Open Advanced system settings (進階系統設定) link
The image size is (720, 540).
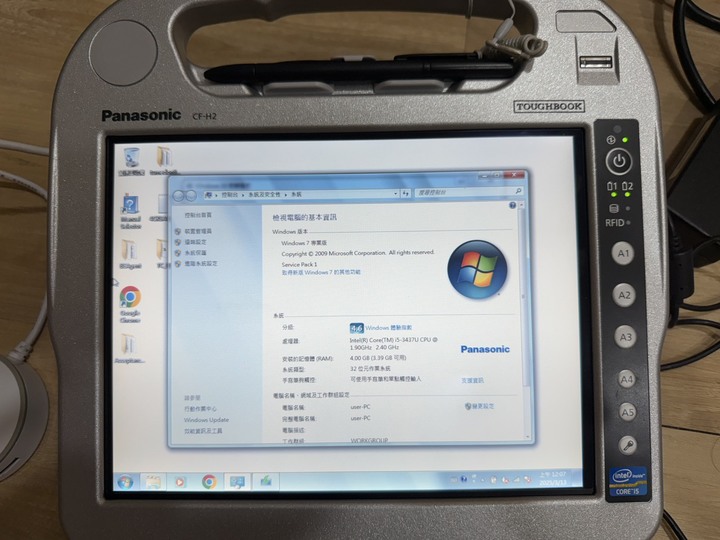coord(201,264)
